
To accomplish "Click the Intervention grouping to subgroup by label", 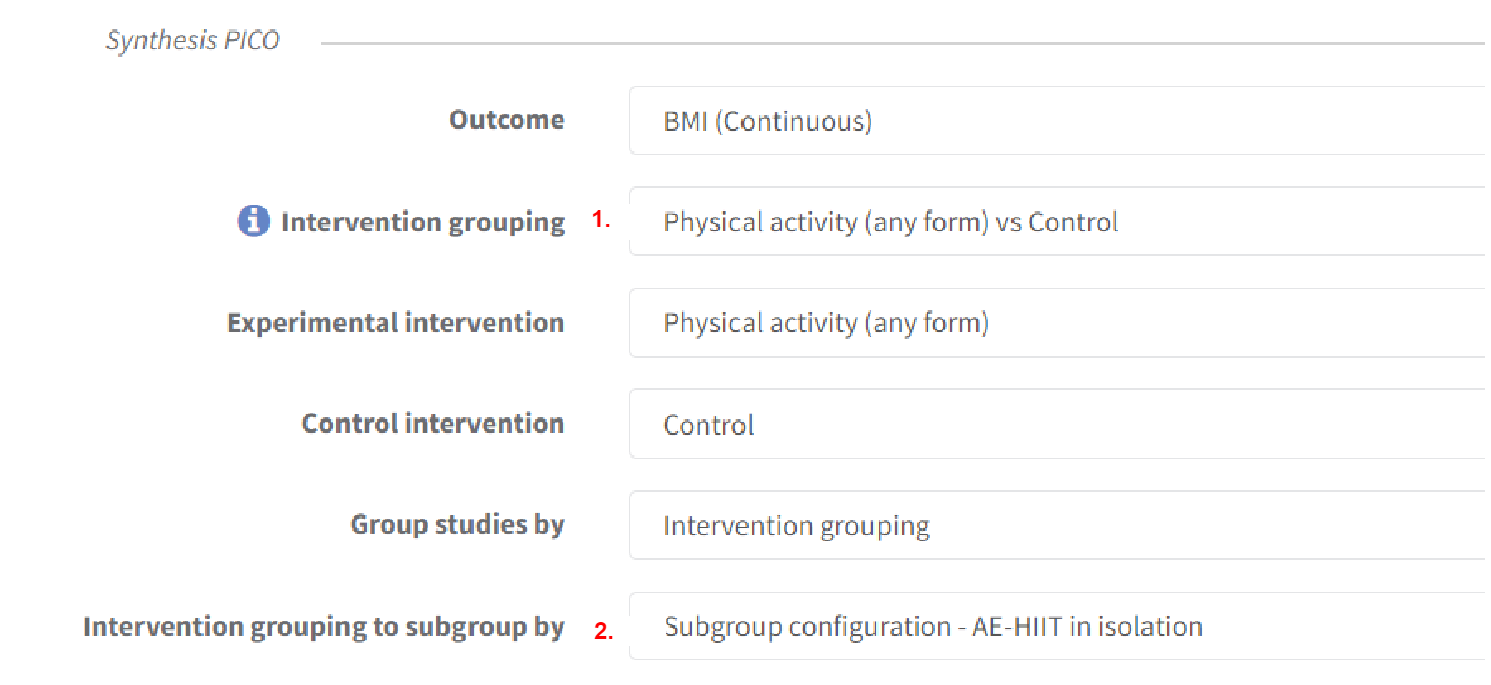I will click(x=323, y=627).
